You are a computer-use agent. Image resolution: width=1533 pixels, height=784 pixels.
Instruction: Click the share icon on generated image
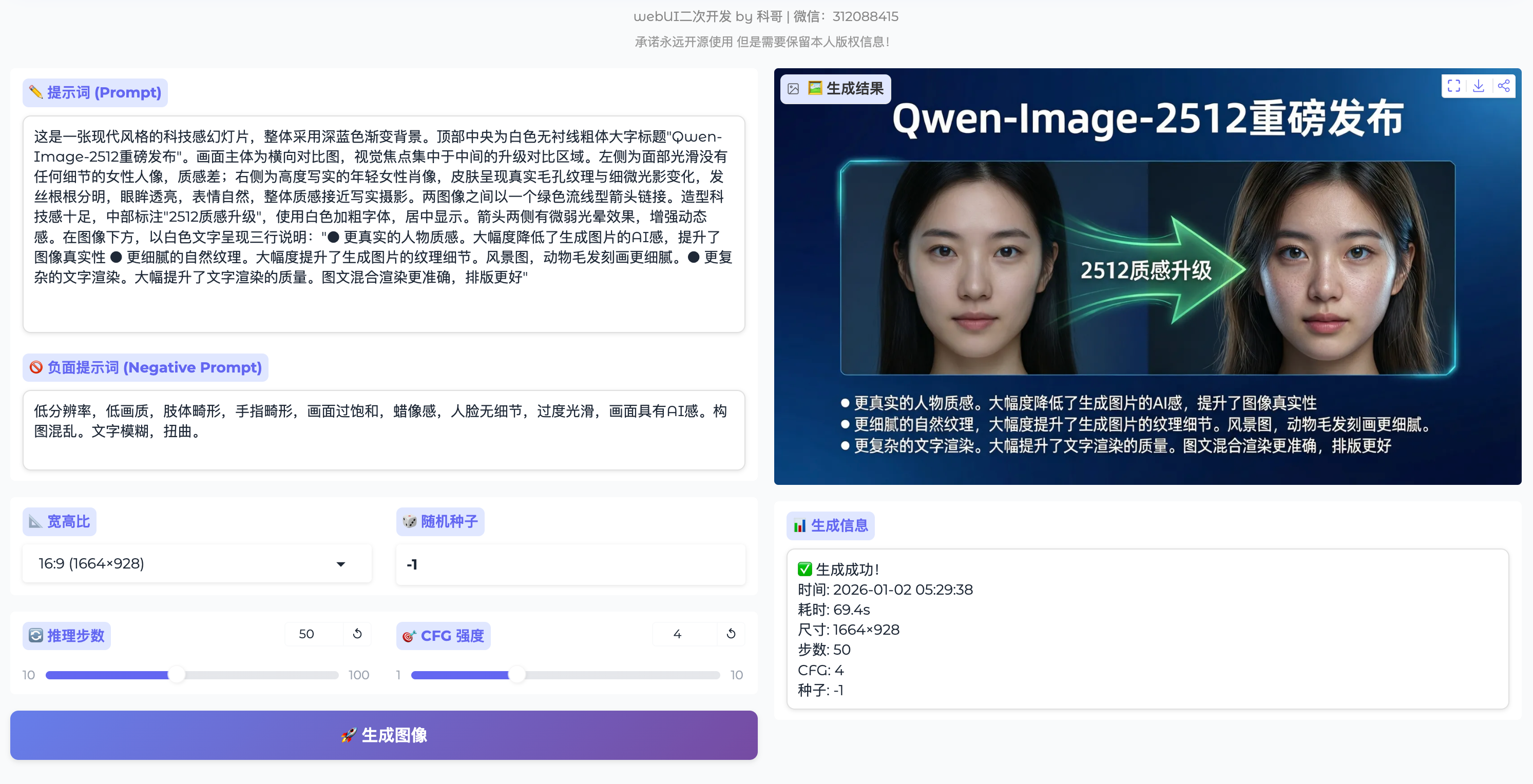(x=1503, y=86)
